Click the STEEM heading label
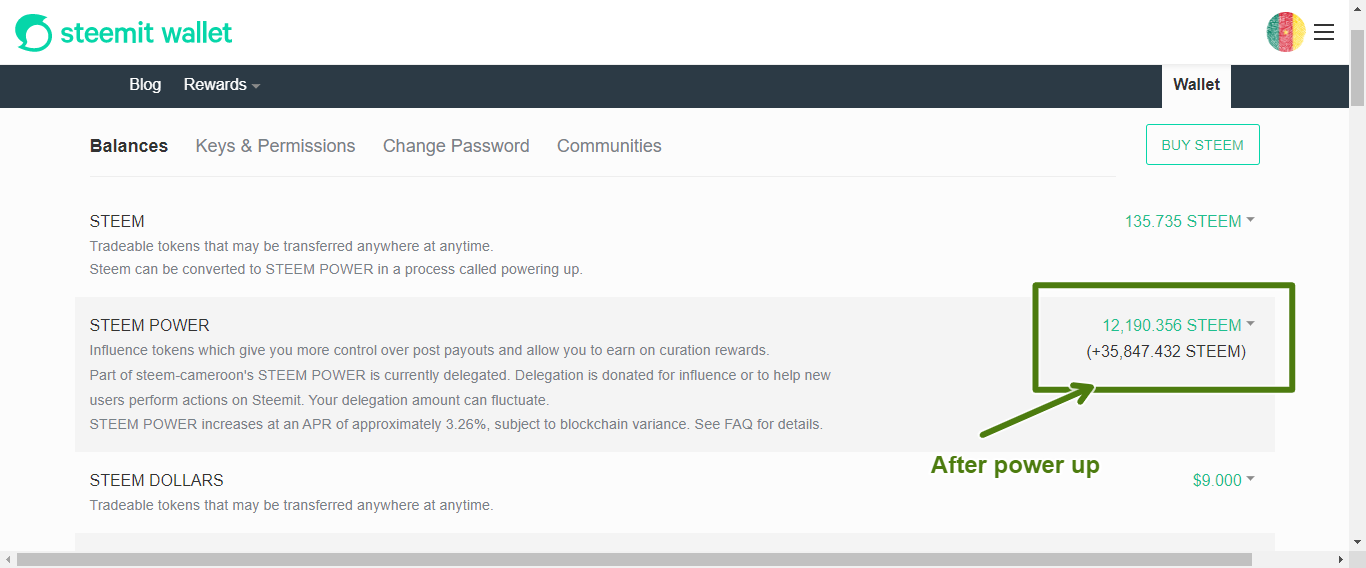The width and height of the screenshot is (1366, 568). 117,221
